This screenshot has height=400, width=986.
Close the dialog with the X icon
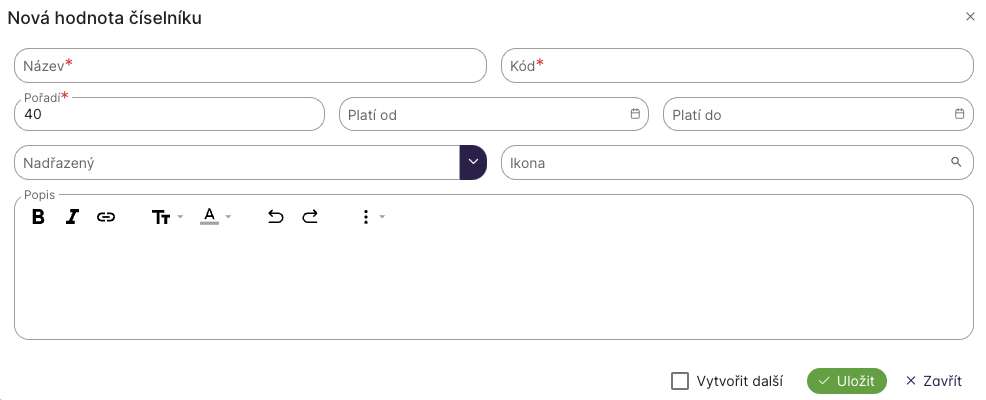970,17
